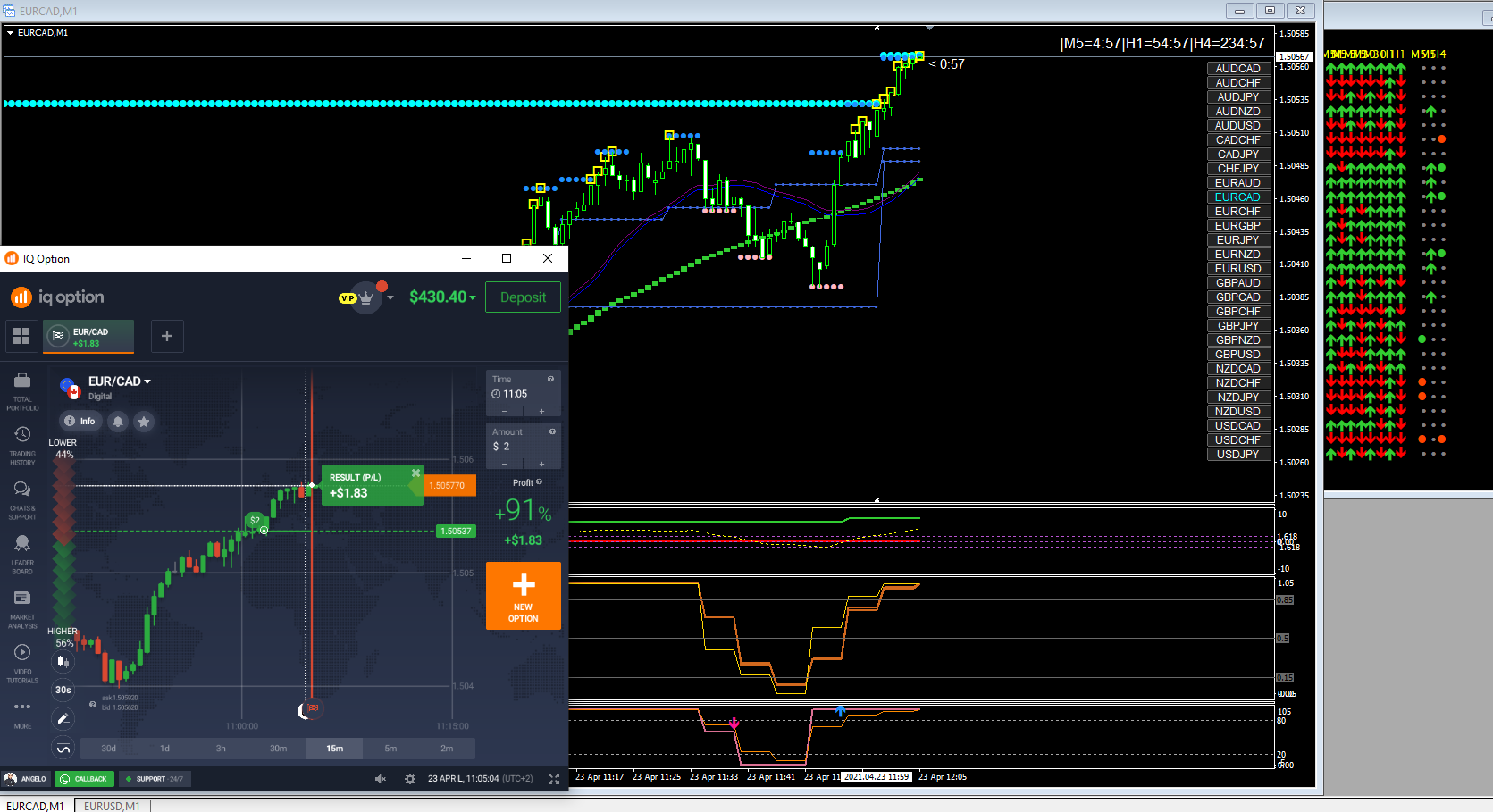
Task: Open the drawing tools pencil icon
Action: pyautogui.click(x=63, y=718)
